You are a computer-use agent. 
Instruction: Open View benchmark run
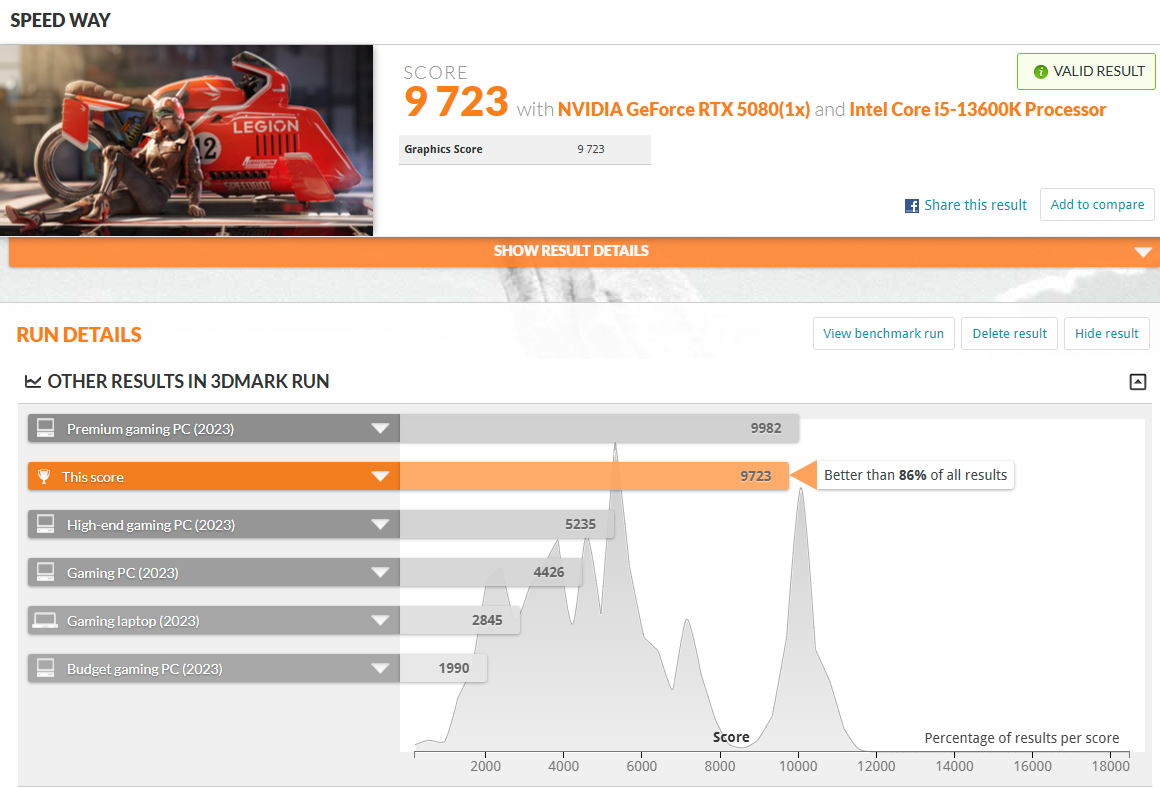(883, 334)
